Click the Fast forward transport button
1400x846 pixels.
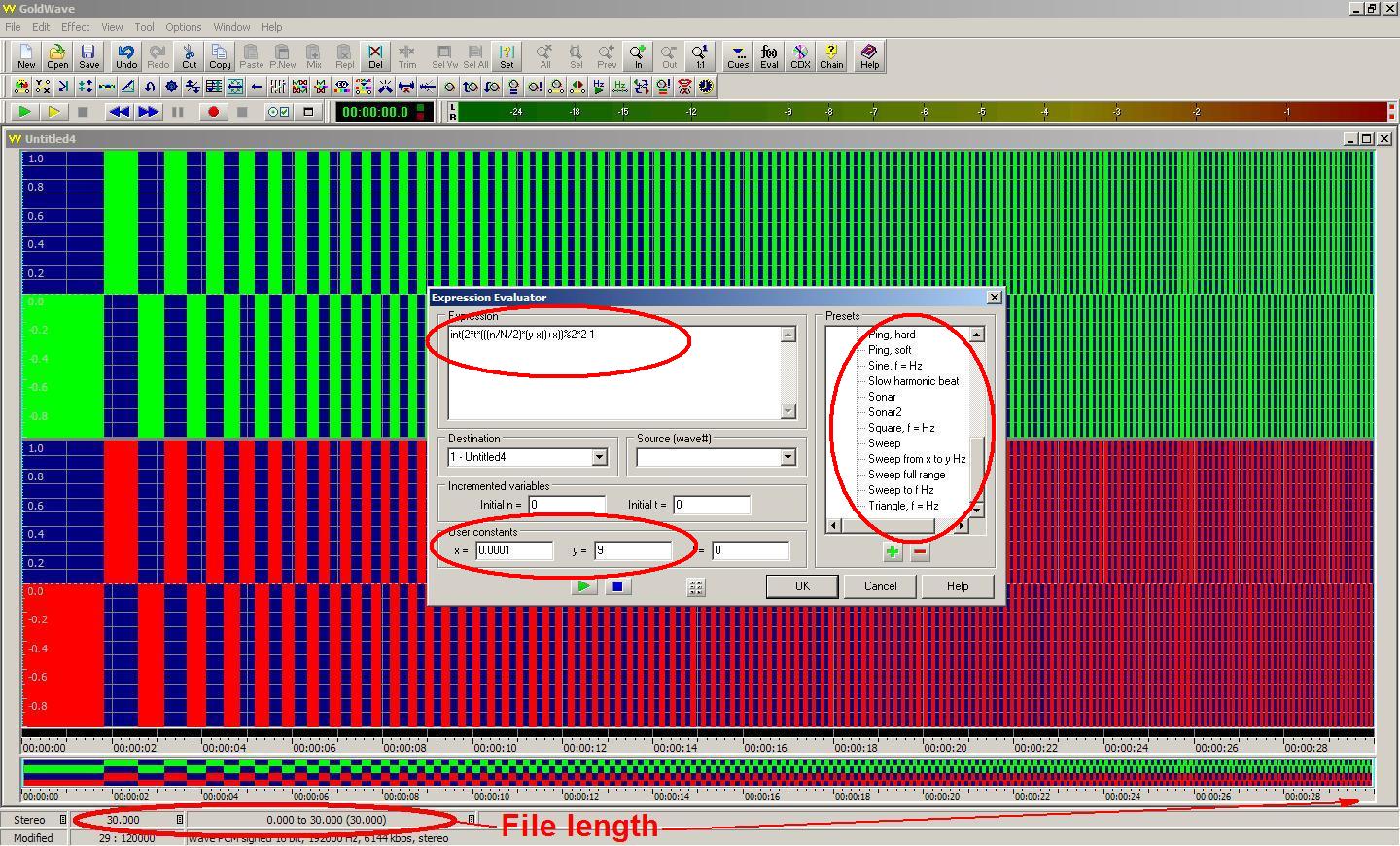click(x=148, y=112)
